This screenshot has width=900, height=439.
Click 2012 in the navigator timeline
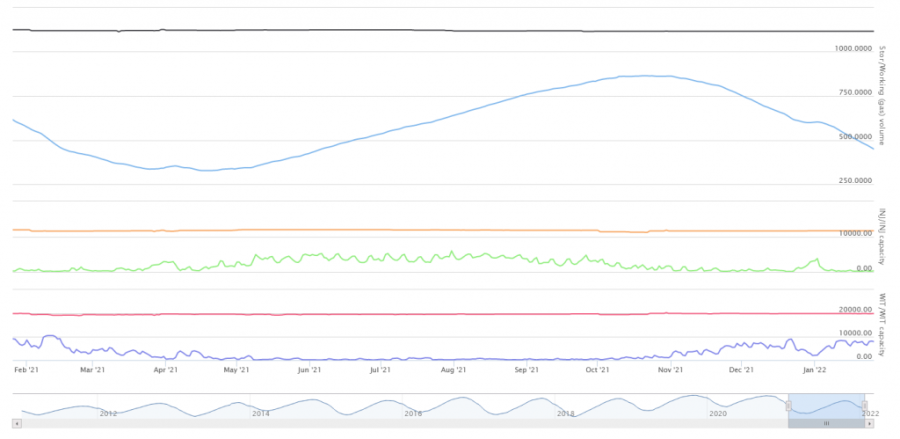pyautogui.click(x=108, y=413)
